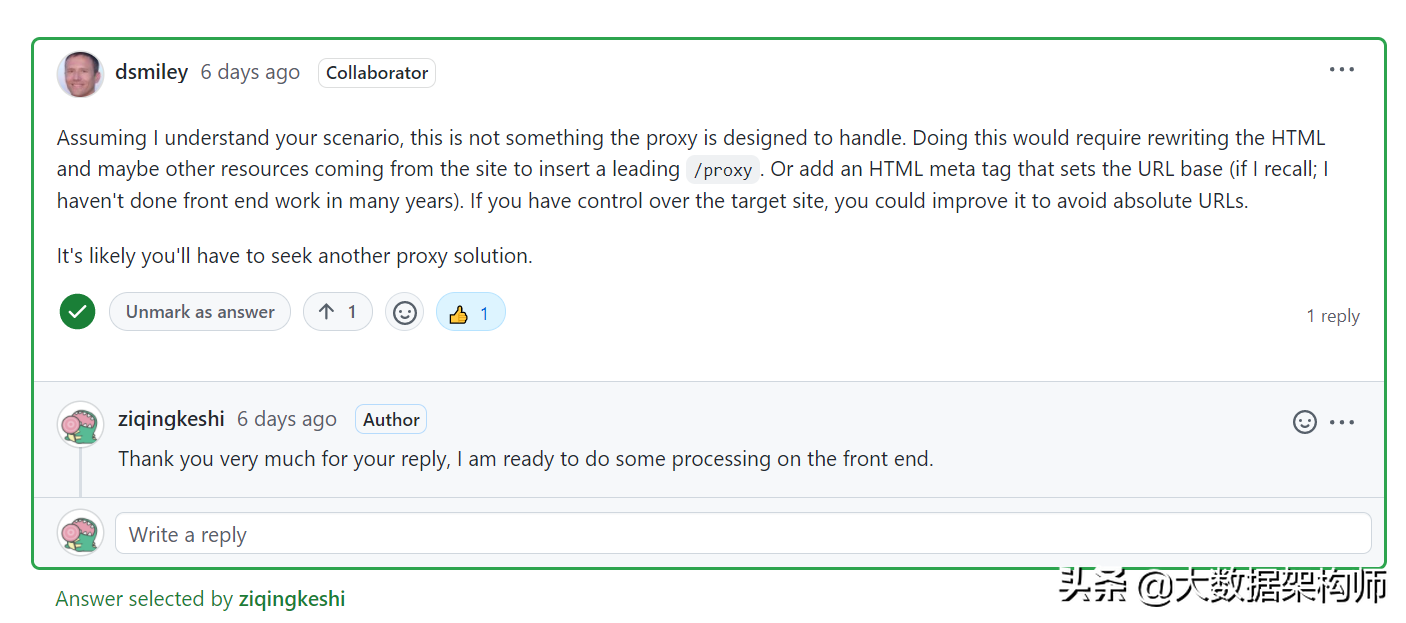Toggle the thumbs up reaction
This screenshot has height=623, width=1406.
coord(470,313)
